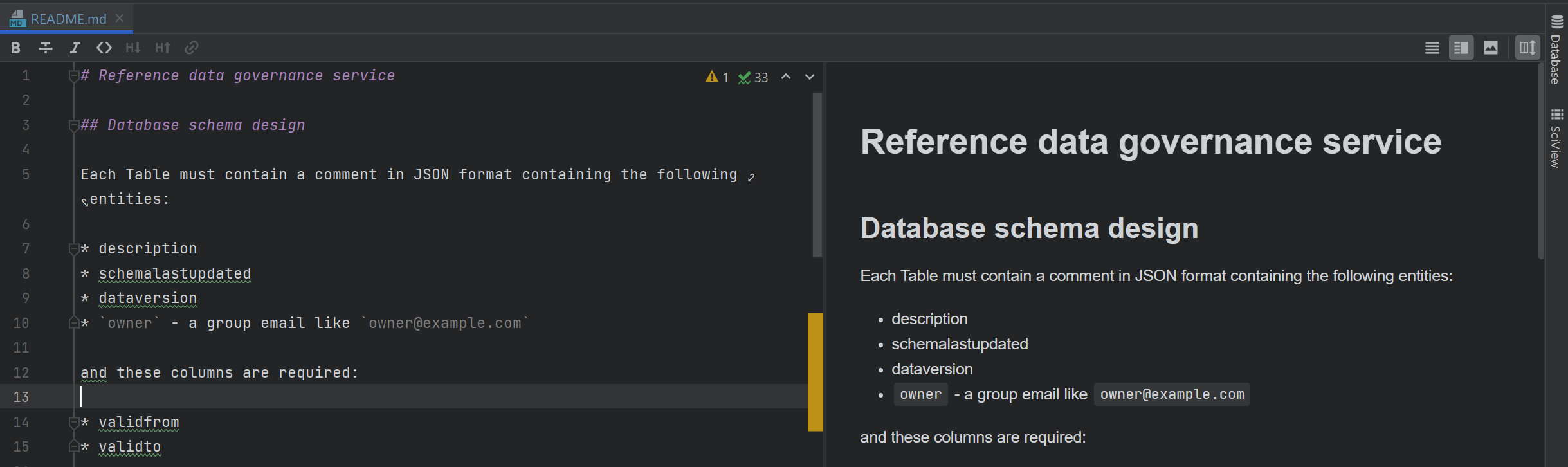Screen dimensions: 1568x467
Task: Click preview heading Database schema design
Action: tap(1029, 228)
